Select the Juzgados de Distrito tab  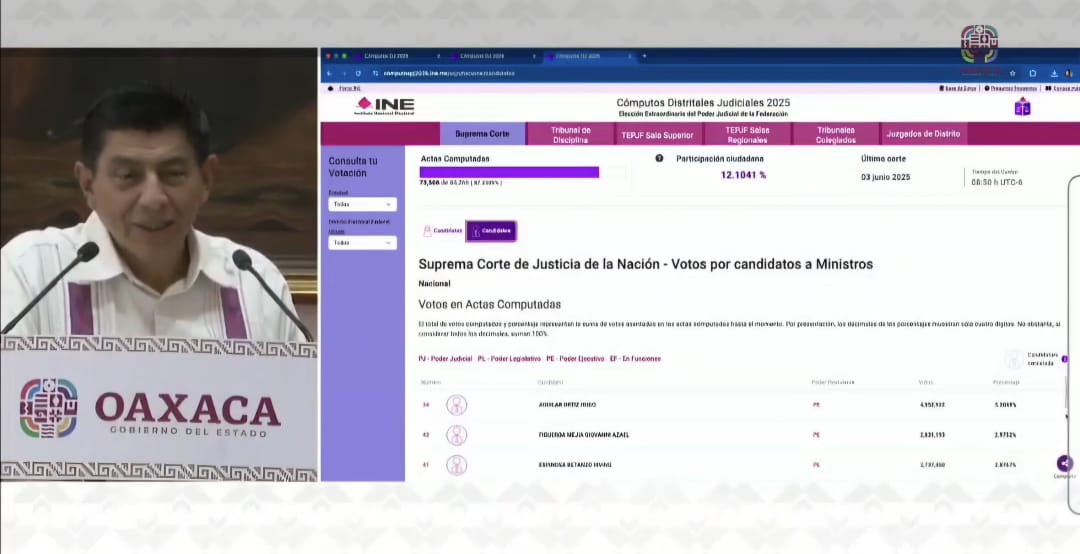pyautogui.click(x=923, y=134)
